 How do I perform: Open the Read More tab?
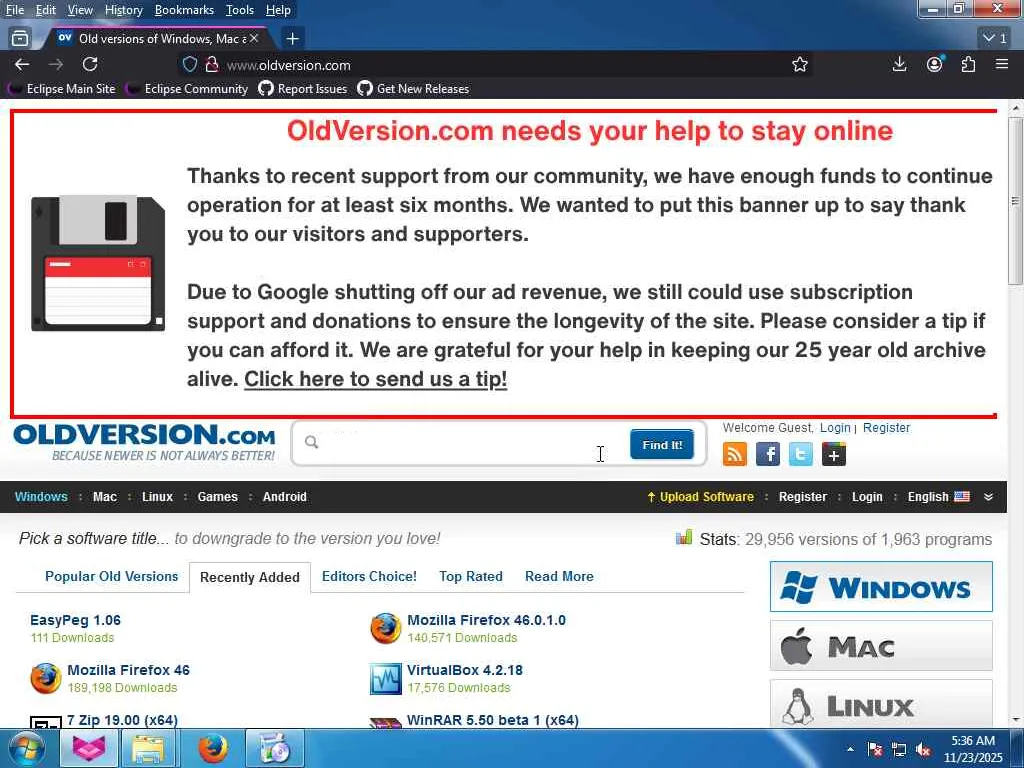(559, 577)
